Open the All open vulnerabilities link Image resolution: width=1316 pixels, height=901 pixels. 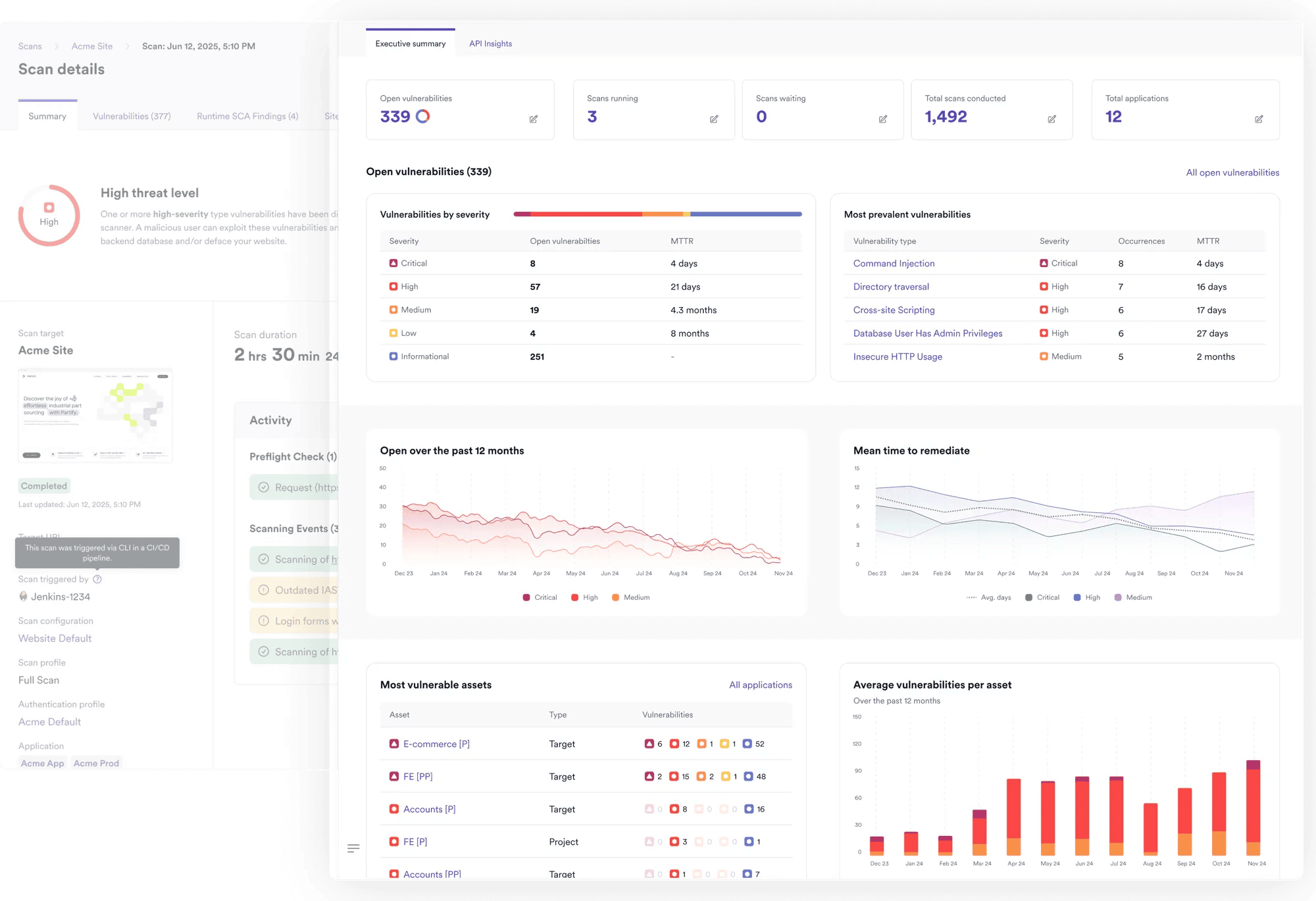click(x=1232, y=172)
